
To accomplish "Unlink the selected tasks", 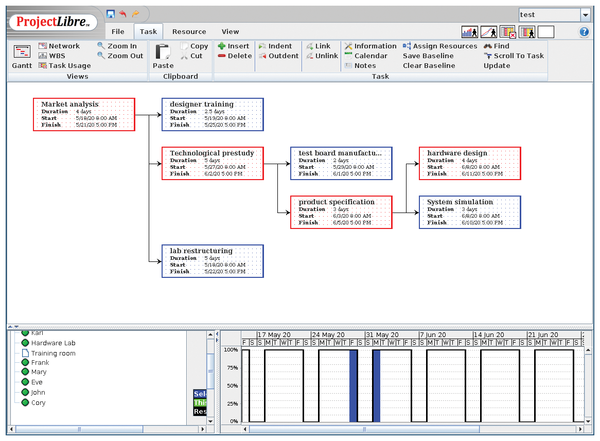I will pos(322,56).
